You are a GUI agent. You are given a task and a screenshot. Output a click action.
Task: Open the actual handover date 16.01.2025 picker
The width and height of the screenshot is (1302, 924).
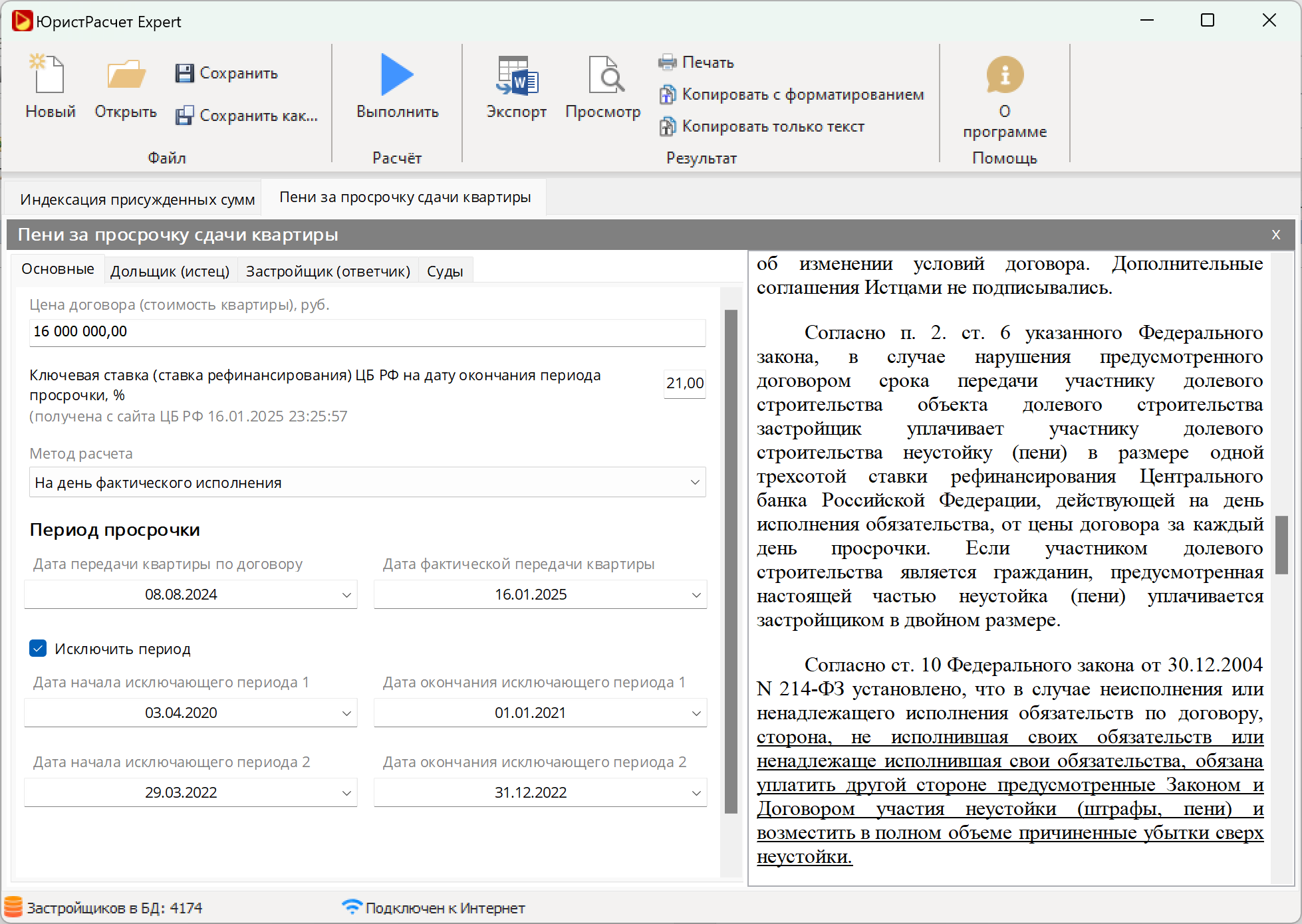[x=540, y=594]
